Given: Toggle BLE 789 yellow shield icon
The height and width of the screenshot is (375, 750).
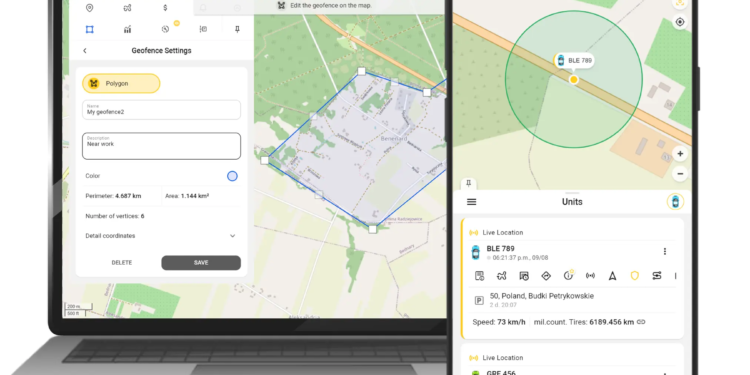Looking at the screenshot, I should 634,276.
